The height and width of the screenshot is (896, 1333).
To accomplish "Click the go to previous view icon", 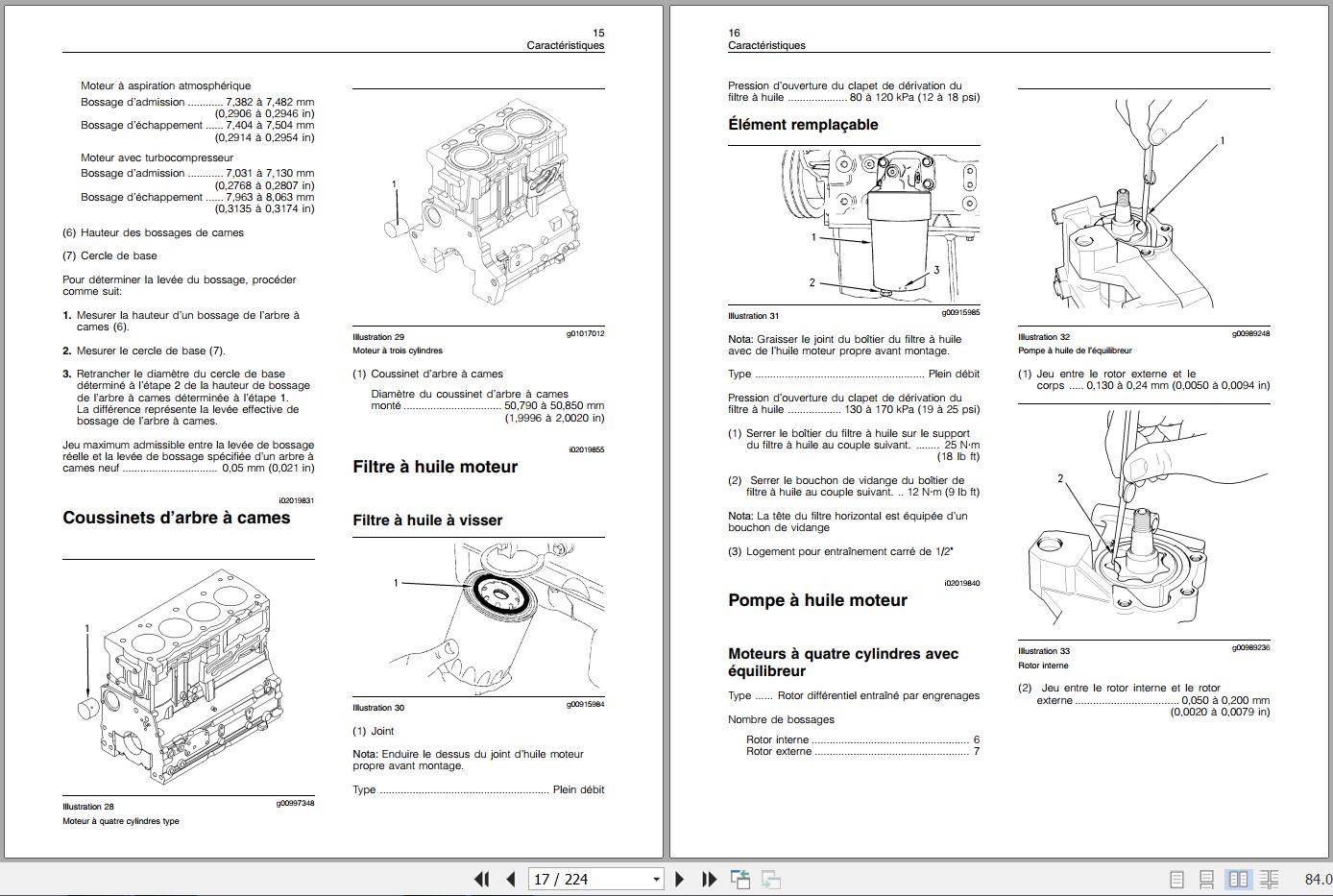I will click(740, 879).
